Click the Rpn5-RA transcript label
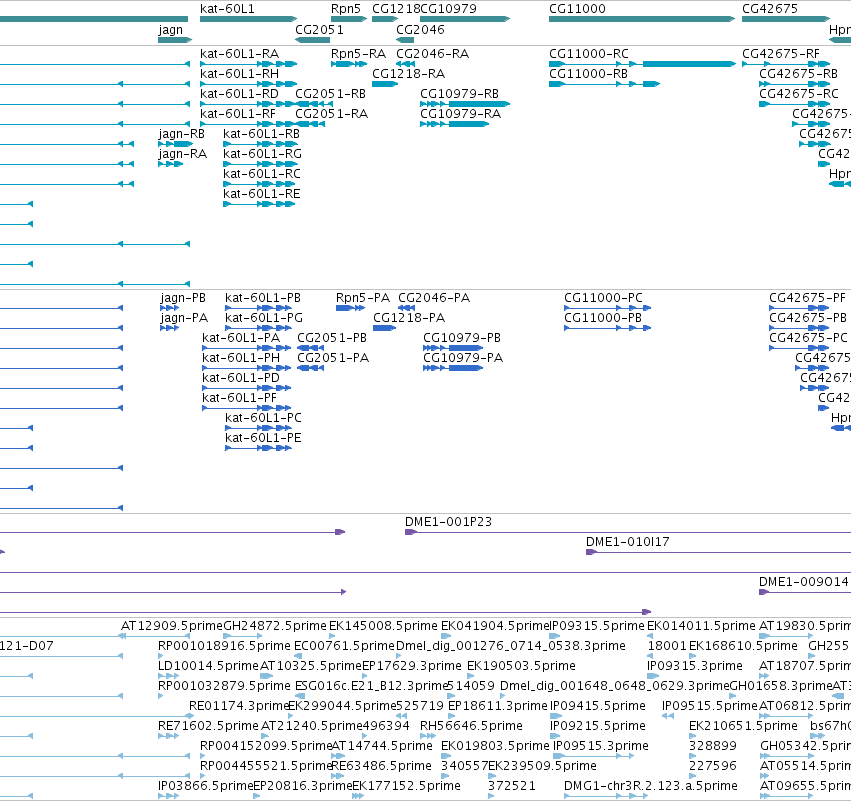Image resolution: width=851 pixels, height=801 pixels. click(x=358, y=54)
